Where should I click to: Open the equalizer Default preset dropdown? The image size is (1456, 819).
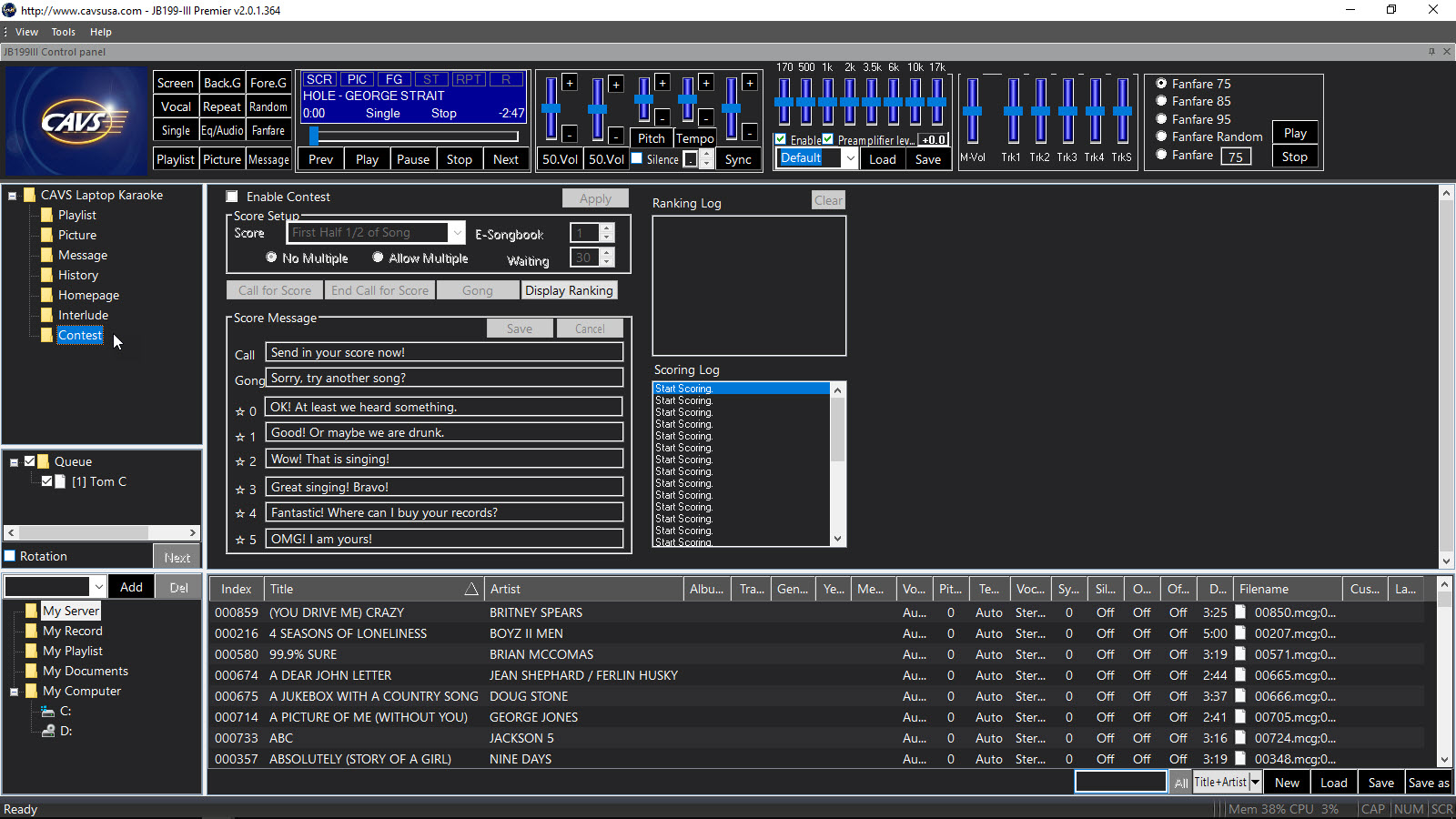pos(850,158)
